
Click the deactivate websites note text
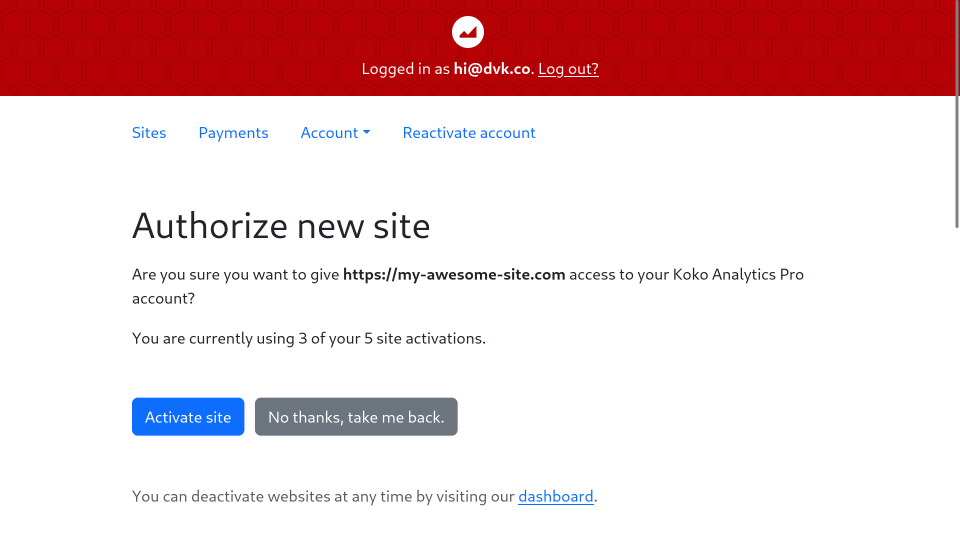[322, 496]
